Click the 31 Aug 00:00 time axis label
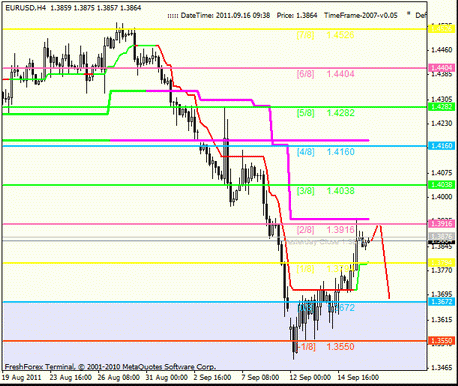458x386 pixels. coord(167,378)
